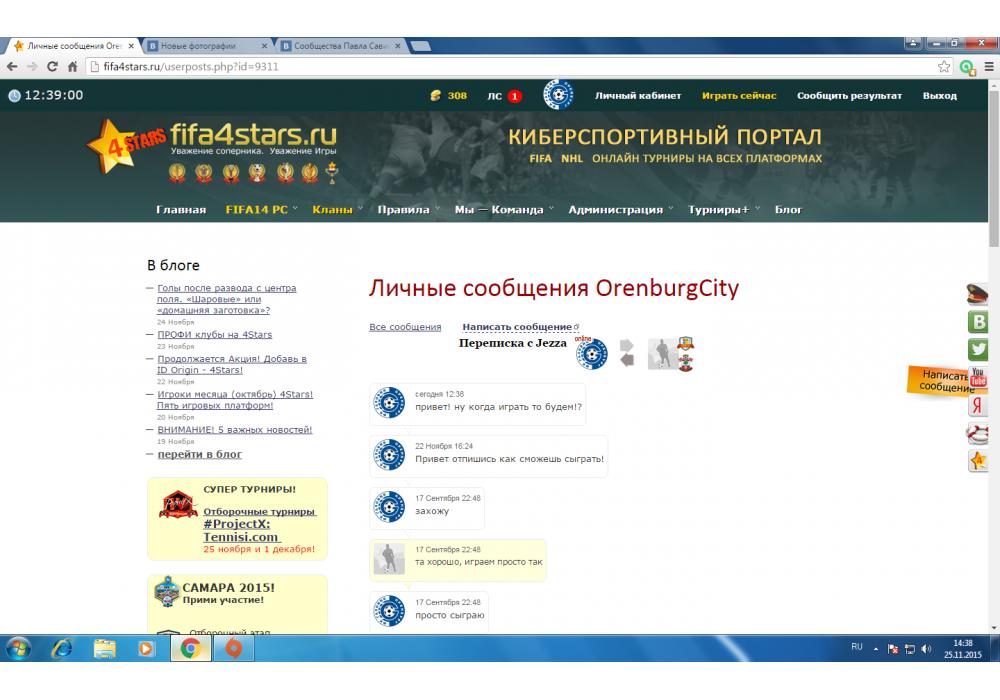Click перейти в блог link
Viewport: 1000px width, 700px height.
(x=200, y=455)
